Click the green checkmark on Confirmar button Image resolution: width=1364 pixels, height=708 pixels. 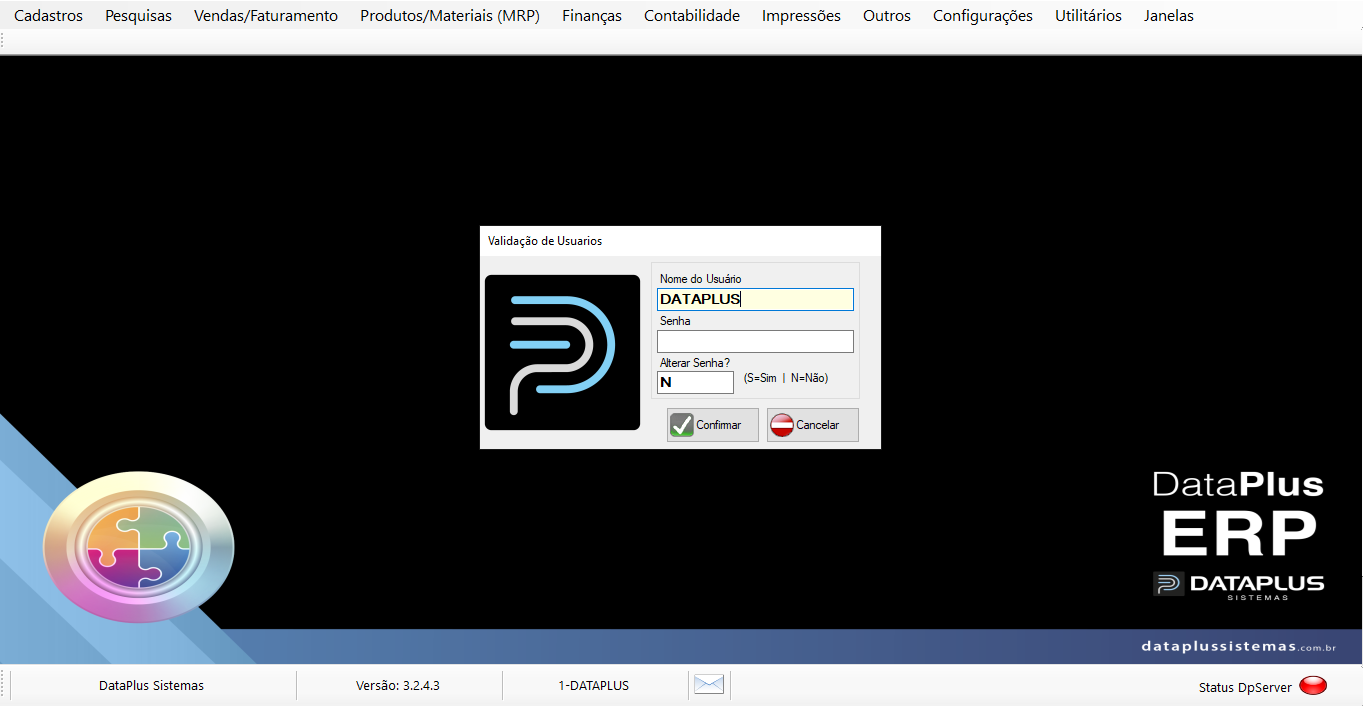point(682,425)
